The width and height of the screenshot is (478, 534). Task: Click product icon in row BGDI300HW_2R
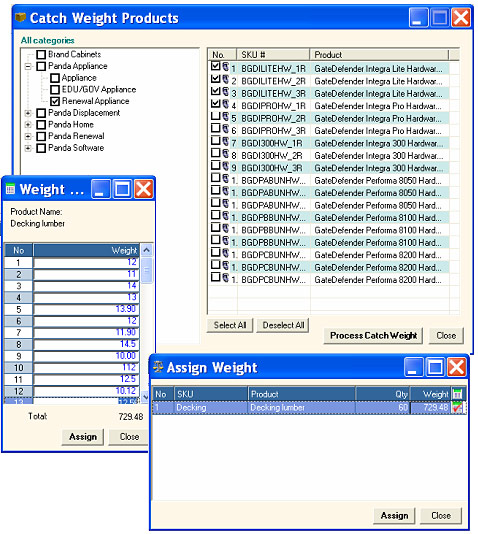coord(225,154)
